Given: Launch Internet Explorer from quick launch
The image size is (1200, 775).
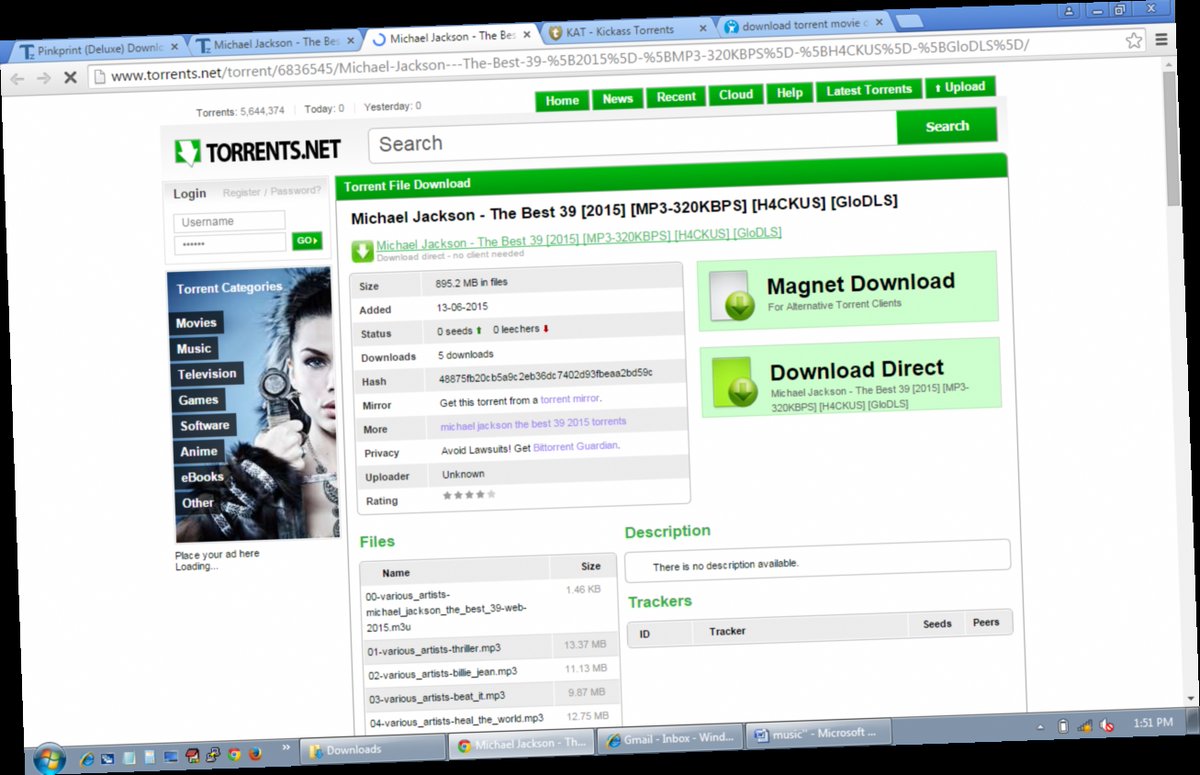Looking at the screenshot, I should 87,758.
